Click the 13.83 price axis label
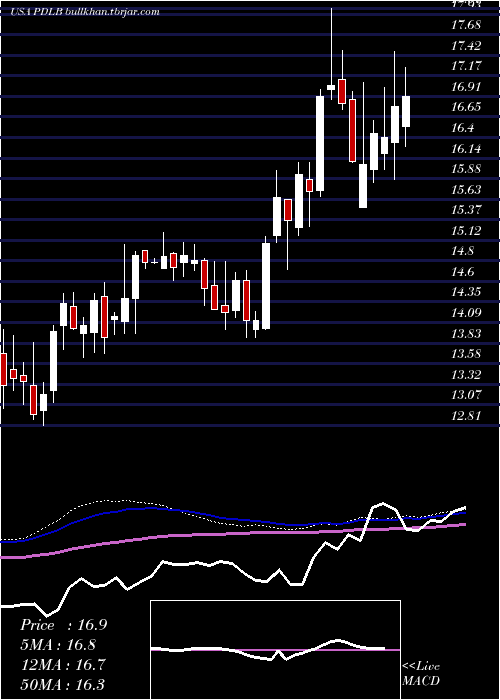 point(466,333)
